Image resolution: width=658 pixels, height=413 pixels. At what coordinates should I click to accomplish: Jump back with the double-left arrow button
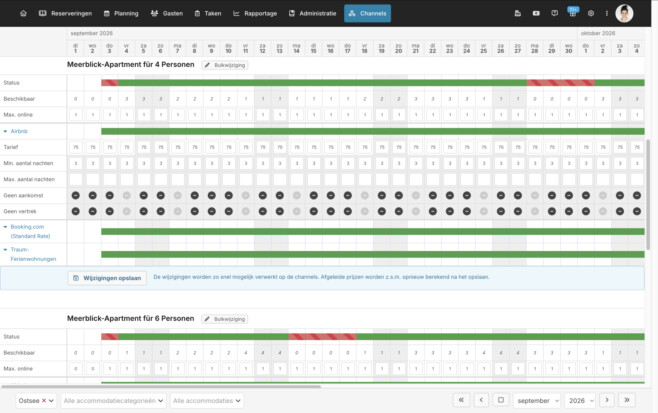461,400
